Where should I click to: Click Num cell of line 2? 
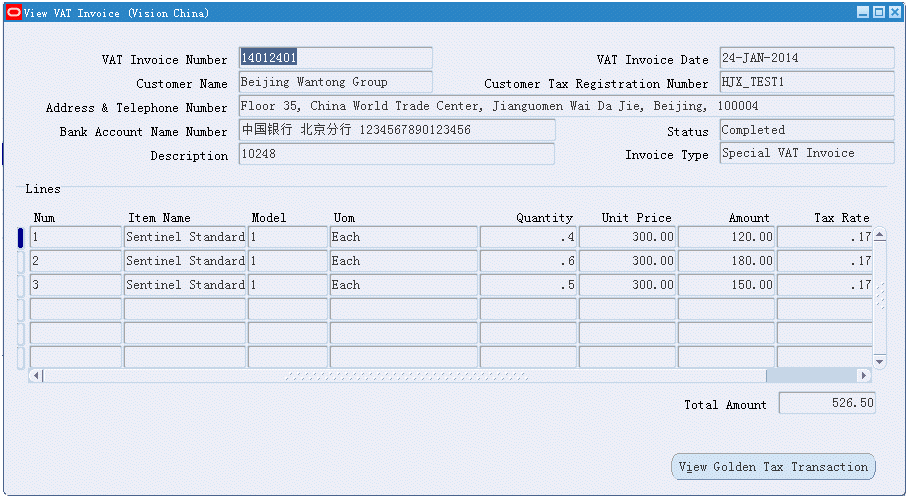76,261
